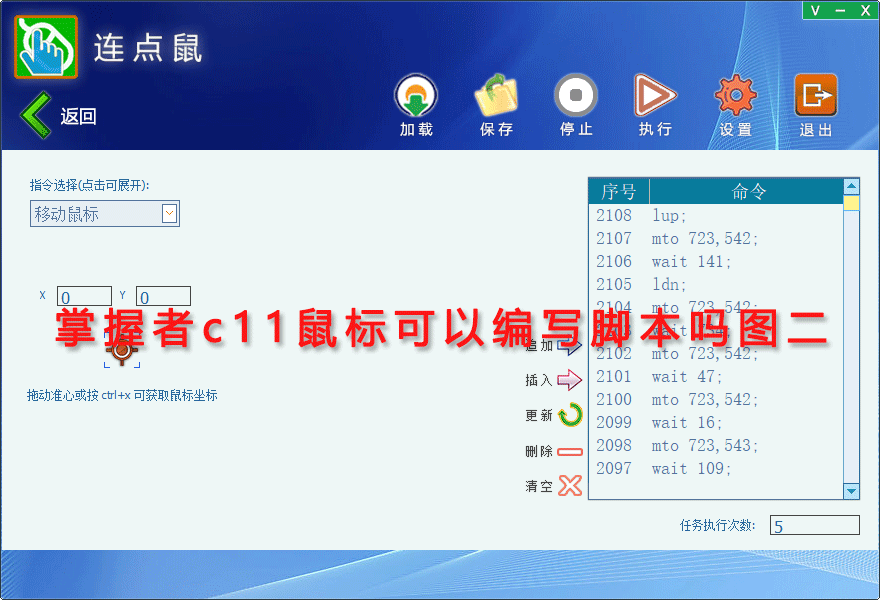Click the 返回 text label

click(79, 116)
